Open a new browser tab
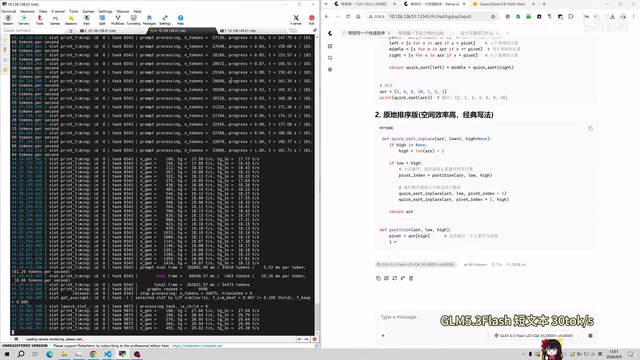The width and height of the screenshot is (640, 360). pyautogui.click(x=544, y=4)
